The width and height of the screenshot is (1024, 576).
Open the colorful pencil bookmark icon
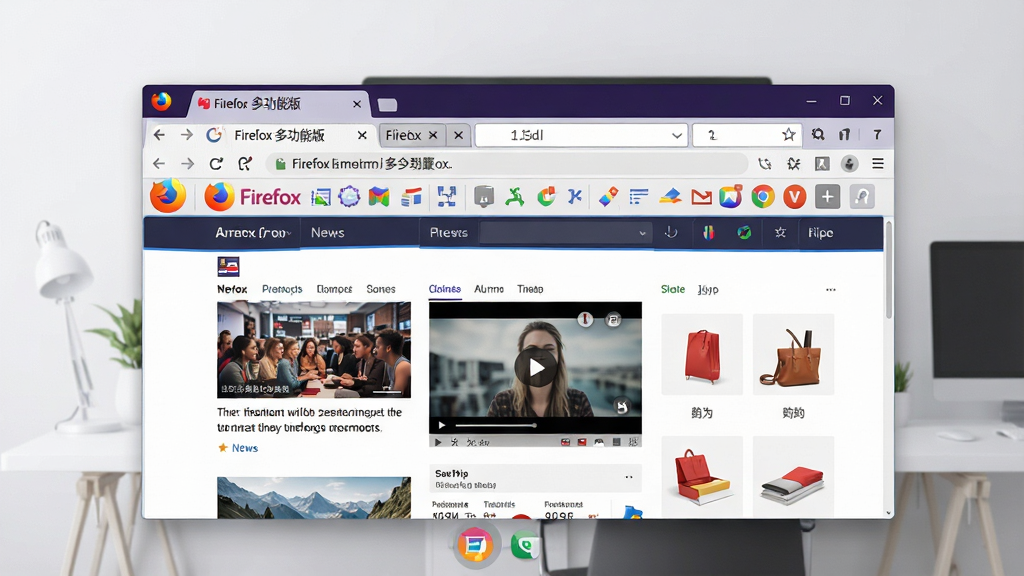tap(608, 197)
